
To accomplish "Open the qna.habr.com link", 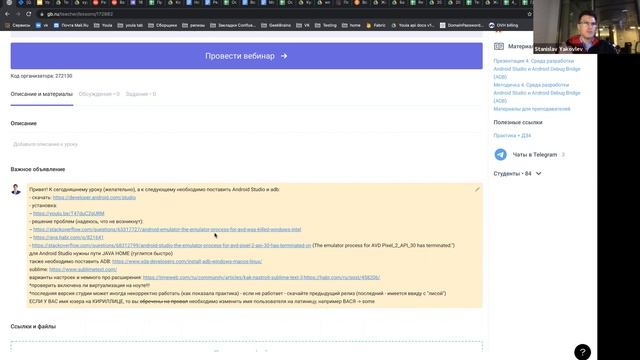I will coord(68,237).
